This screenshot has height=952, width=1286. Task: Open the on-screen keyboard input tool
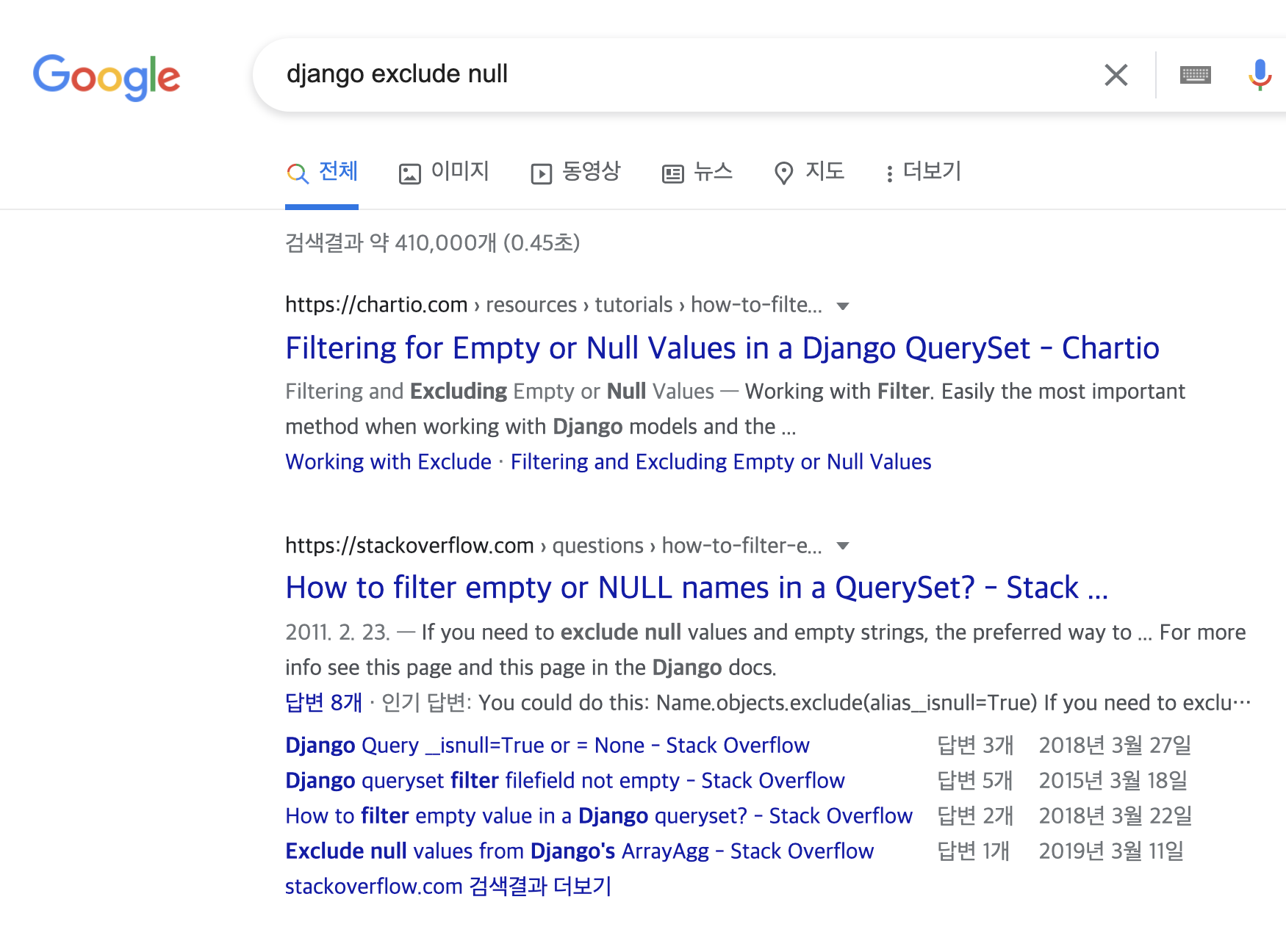[x=1195, y=75]
